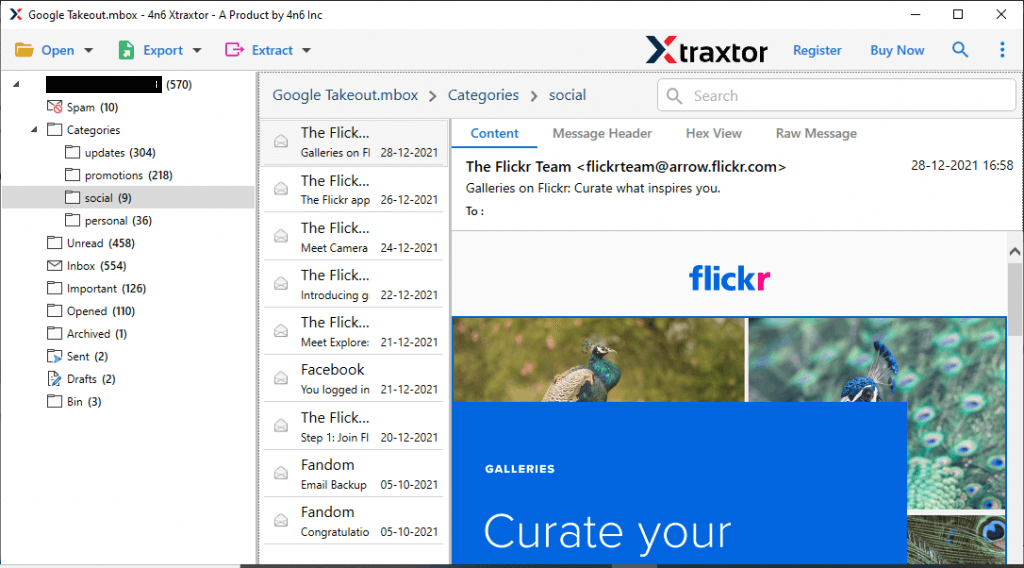This screenshot has width=1024, height=568.
Task: Select the Inbox (554) folder
Action: pyautogui.click(x=97, y=266)
